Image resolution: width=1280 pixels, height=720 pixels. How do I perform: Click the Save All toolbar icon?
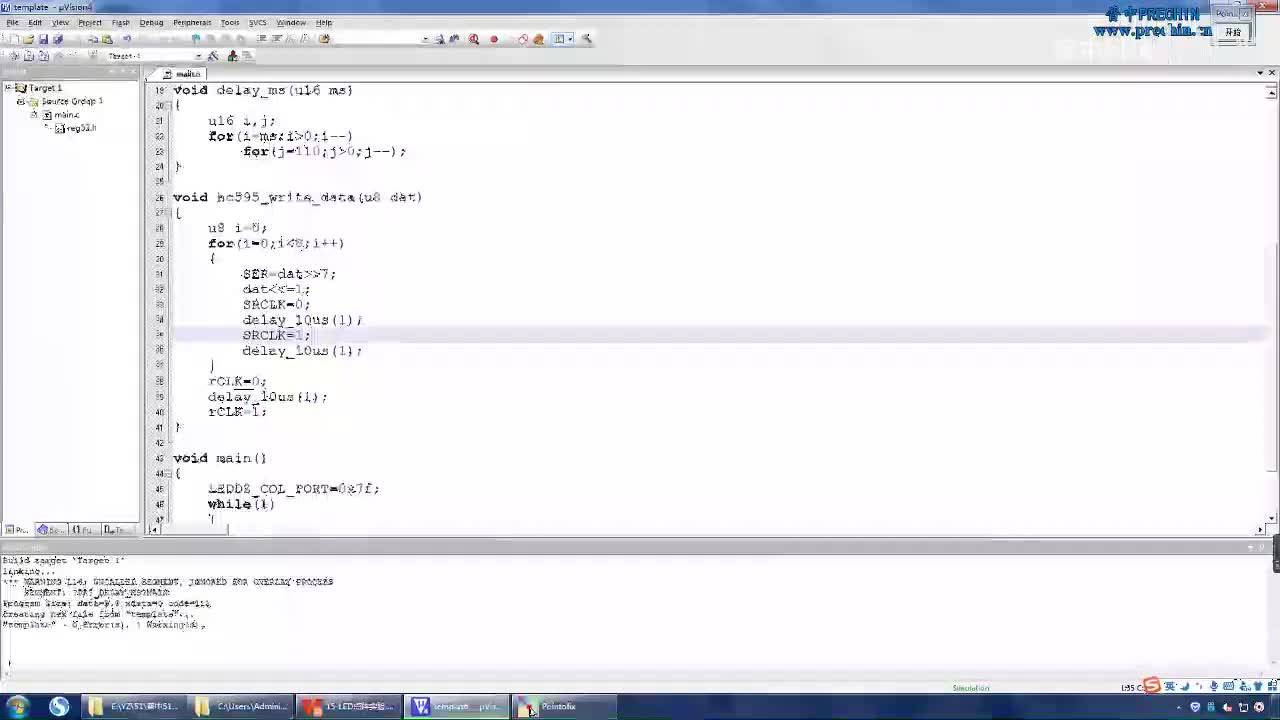[57, 39]
